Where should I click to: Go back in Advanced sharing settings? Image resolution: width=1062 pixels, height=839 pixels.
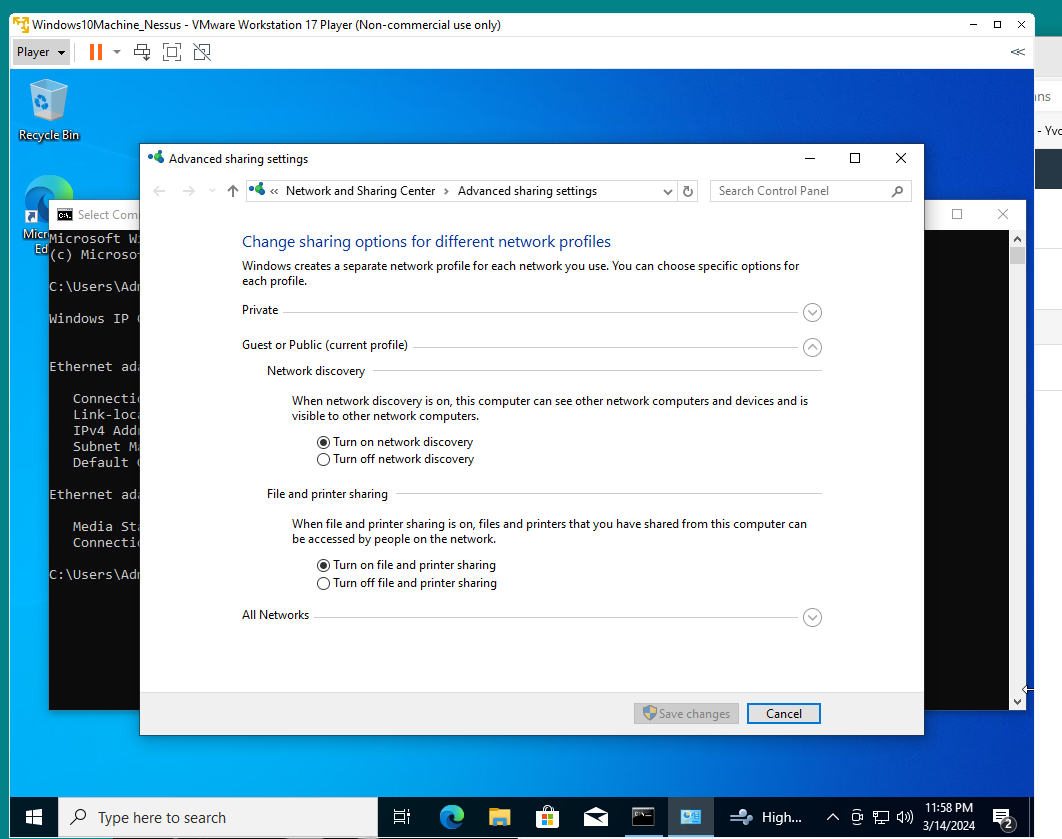159,191
